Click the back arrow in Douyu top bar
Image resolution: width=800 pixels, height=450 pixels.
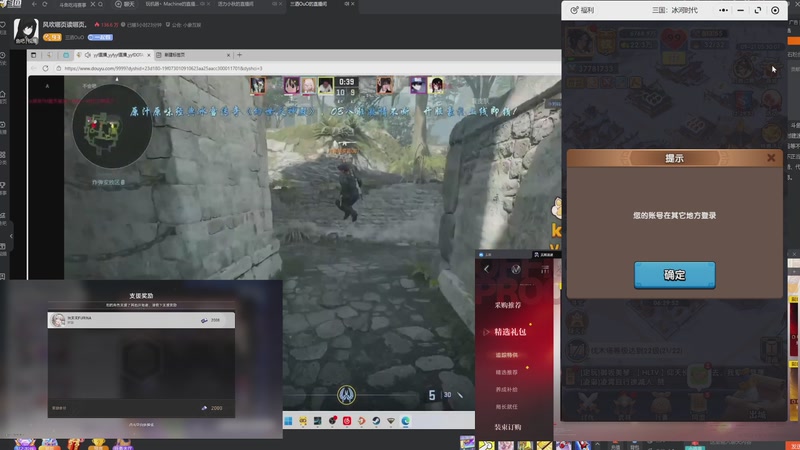click(34, 4)
